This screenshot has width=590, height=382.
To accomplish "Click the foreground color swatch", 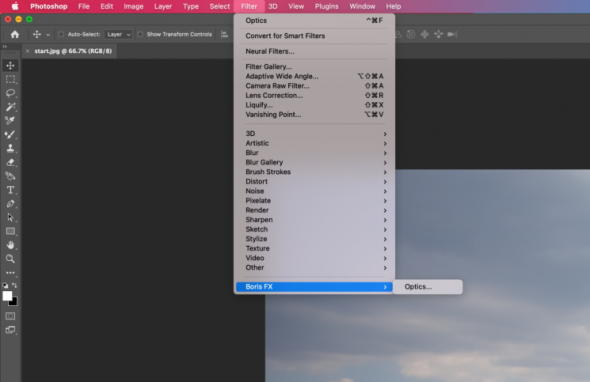I will tap(7, 296).
